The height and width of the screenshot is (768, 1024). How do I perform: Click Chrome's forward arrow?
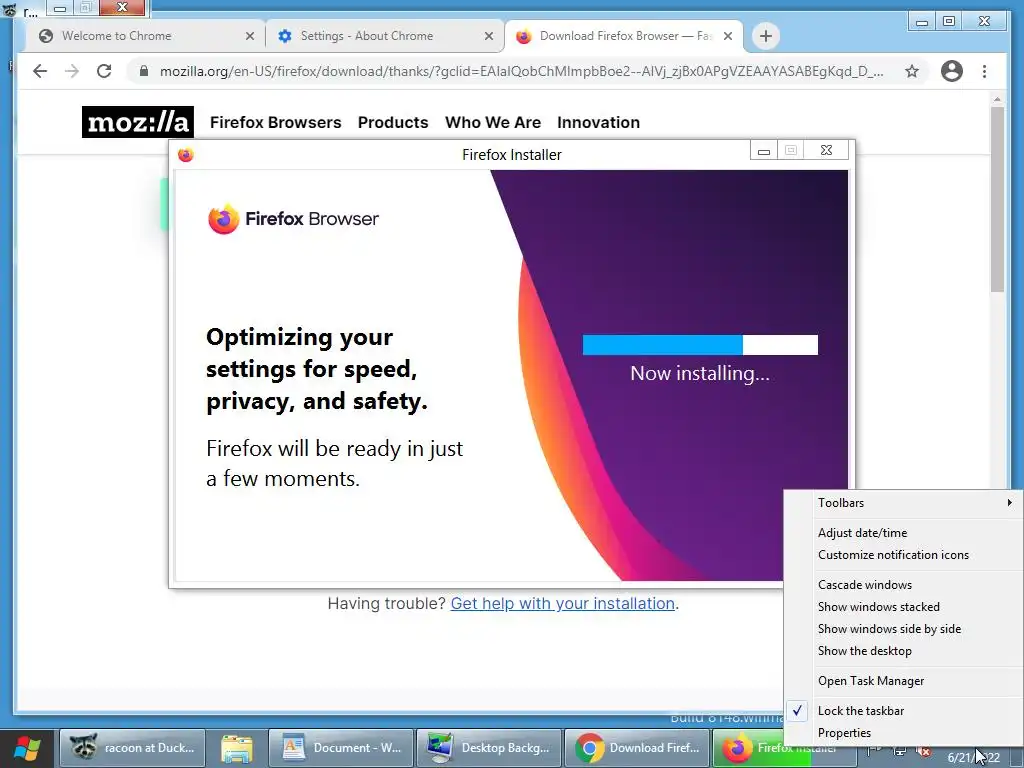pyautogui.click(x=72, y=71)
